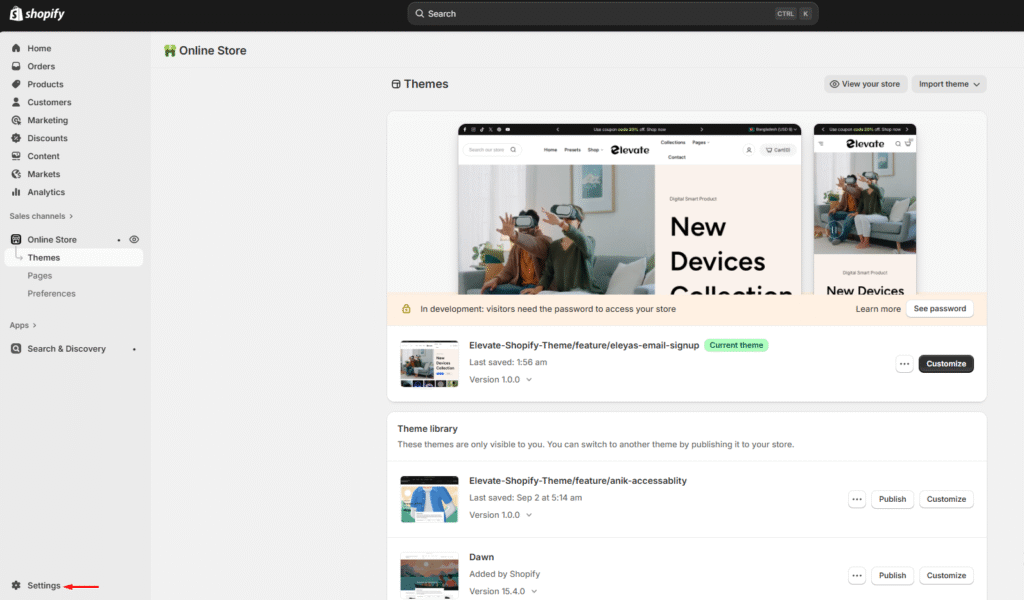Click the Theme library heading
Screen dimensions: 1024x600
(427, 429)
